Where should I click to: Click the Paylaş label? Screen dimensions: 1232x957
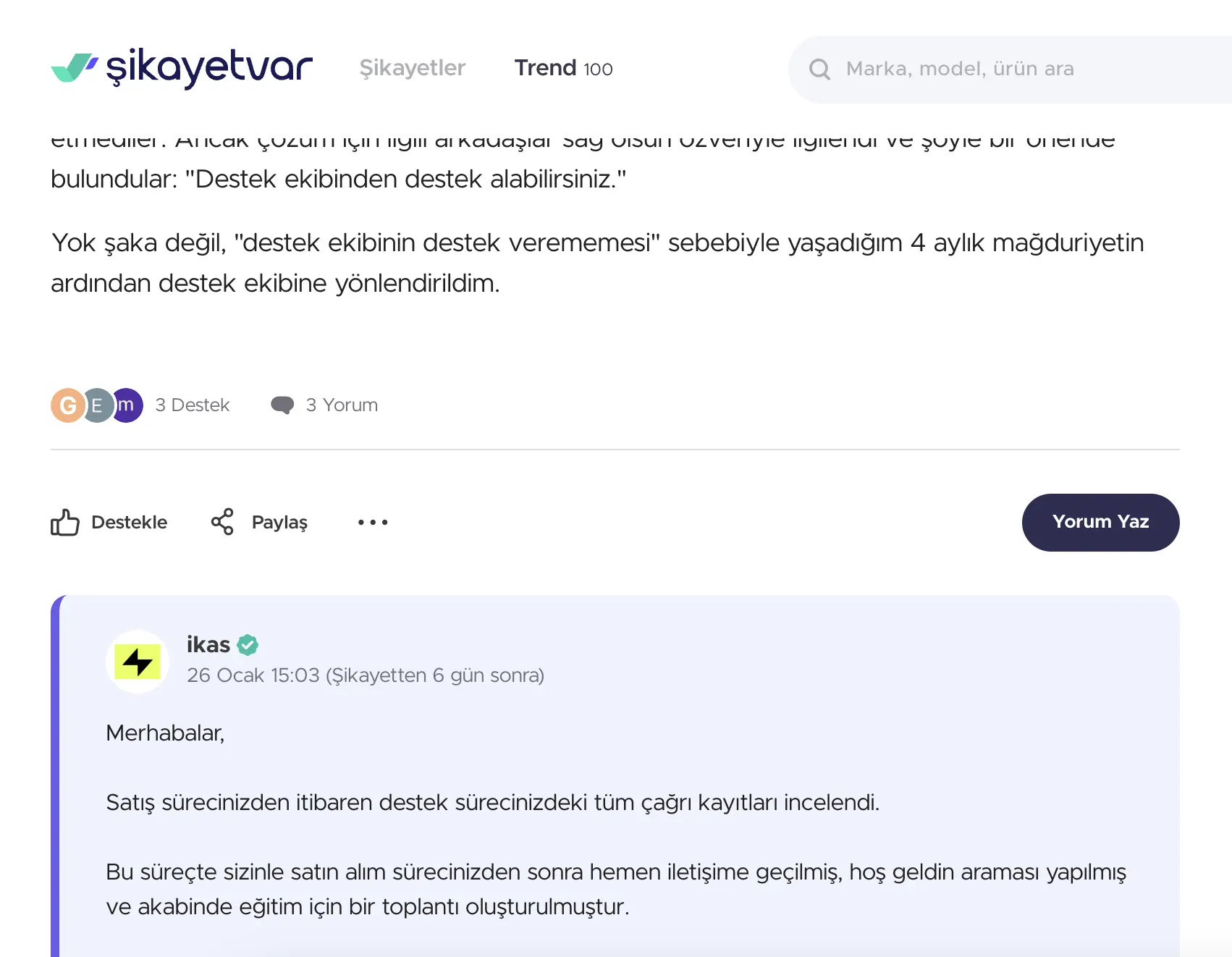[279, 522]
